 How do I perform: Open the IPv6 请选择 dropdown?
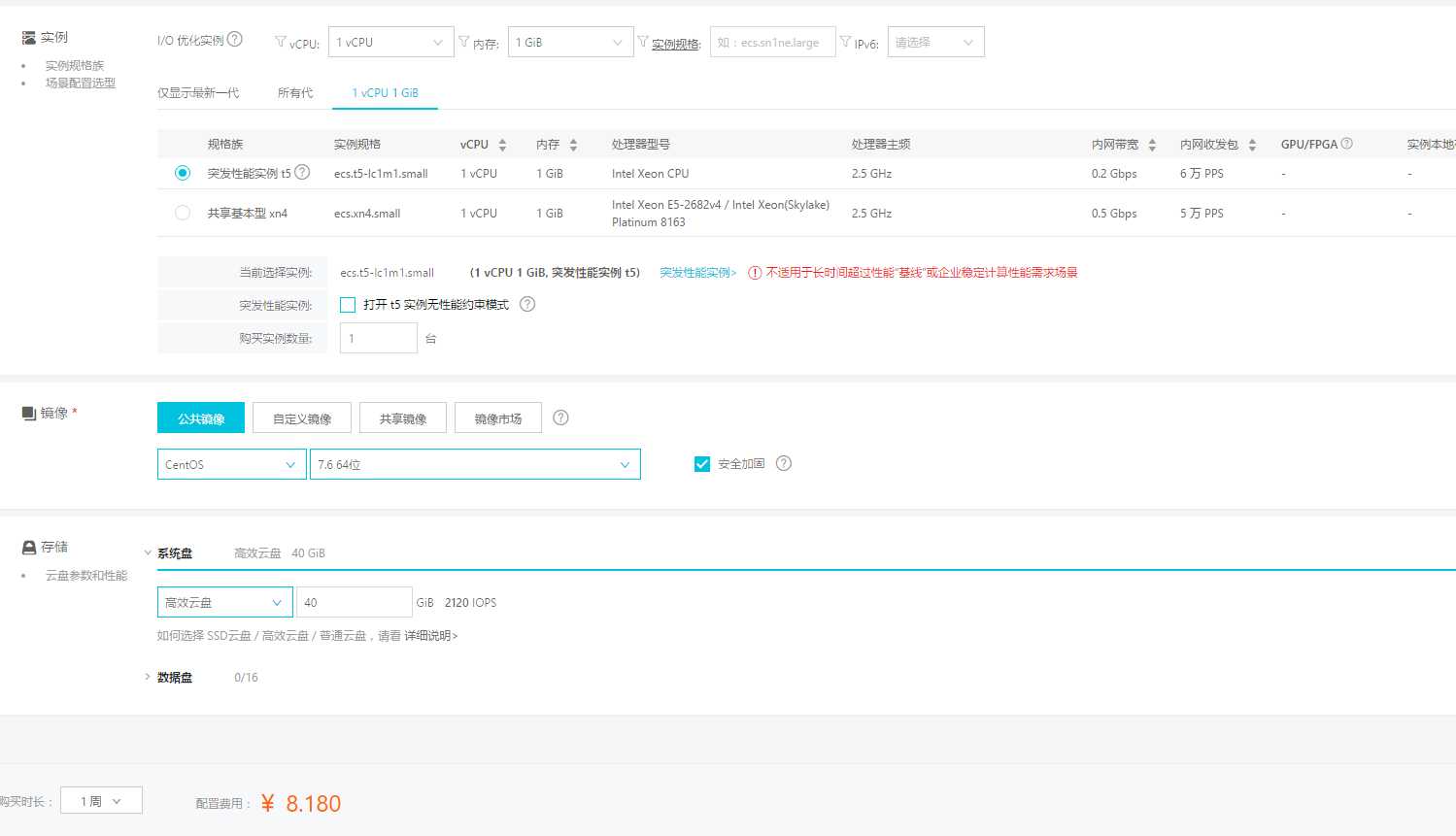(935, 42)
